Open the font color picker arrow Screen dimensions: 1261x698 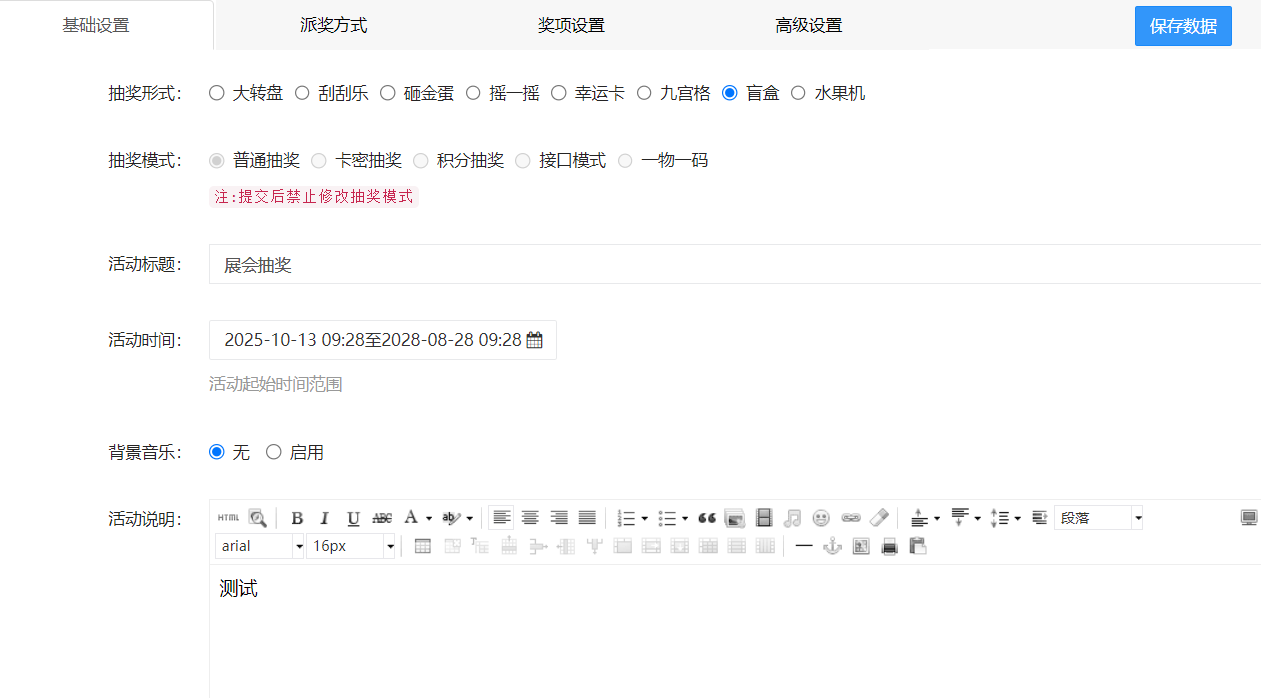(428, 518)
